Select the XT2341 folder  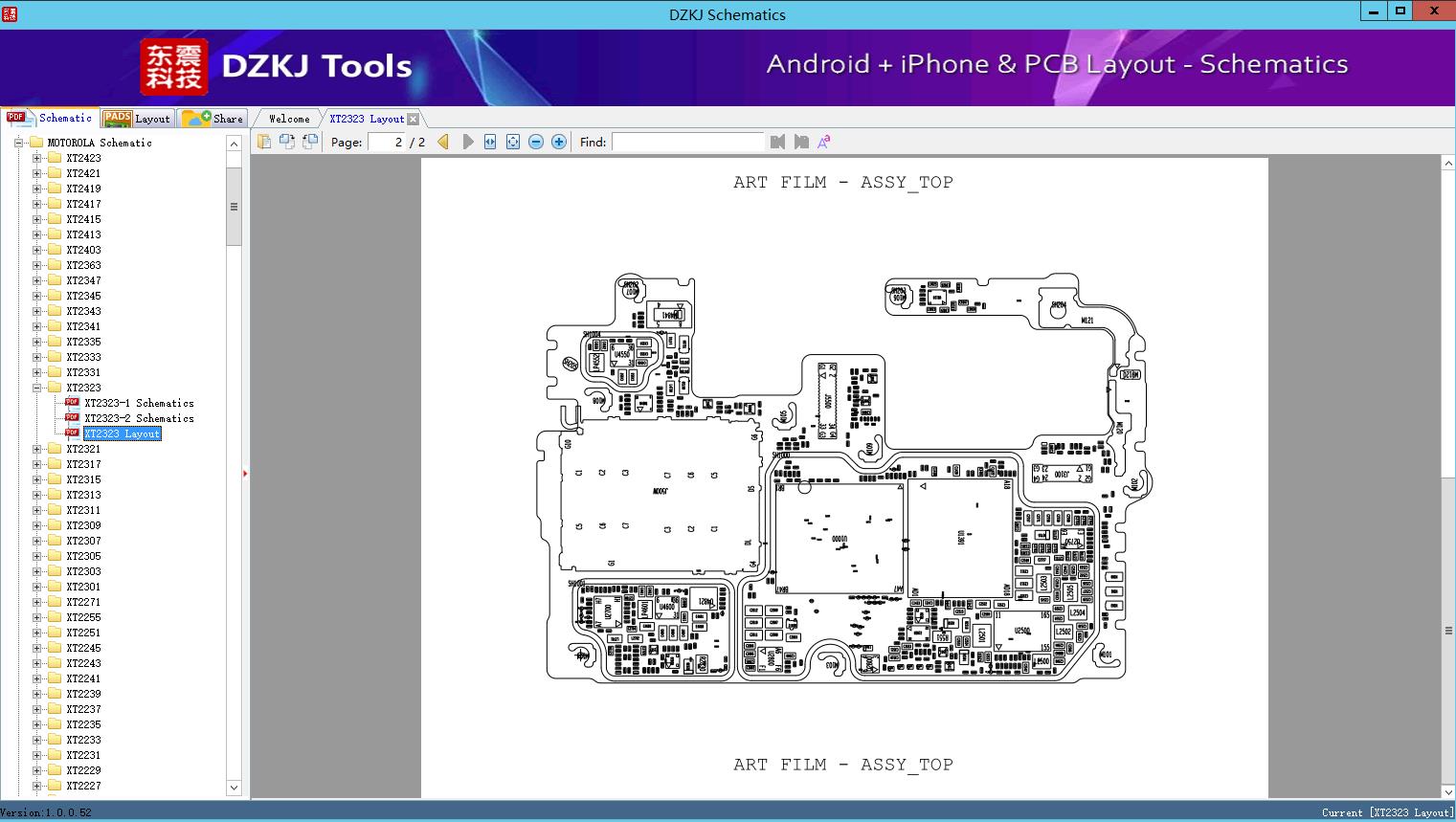coord(83,326)
